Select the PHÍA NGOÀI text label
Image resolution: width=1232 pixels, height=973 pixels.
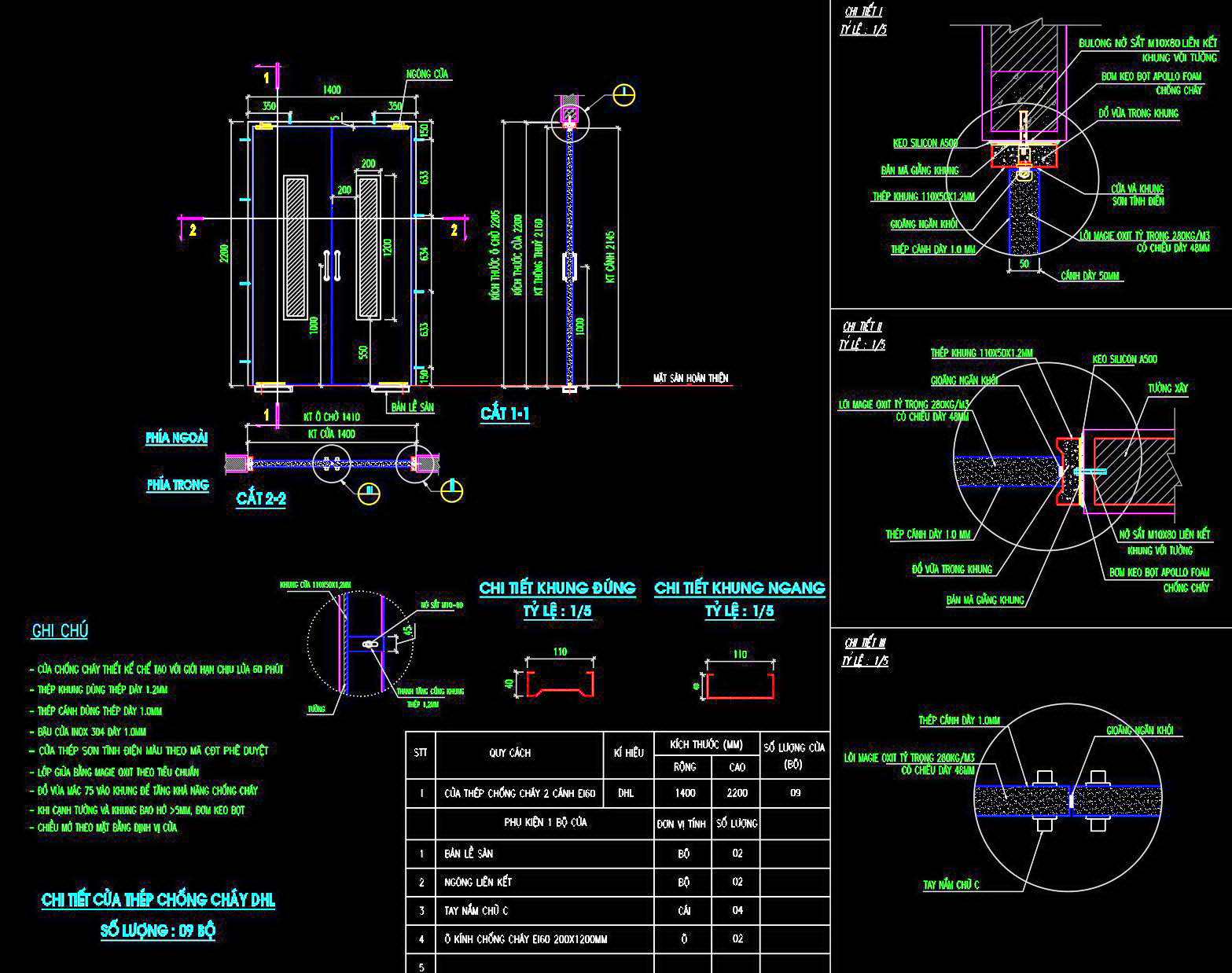coord(177,438)
